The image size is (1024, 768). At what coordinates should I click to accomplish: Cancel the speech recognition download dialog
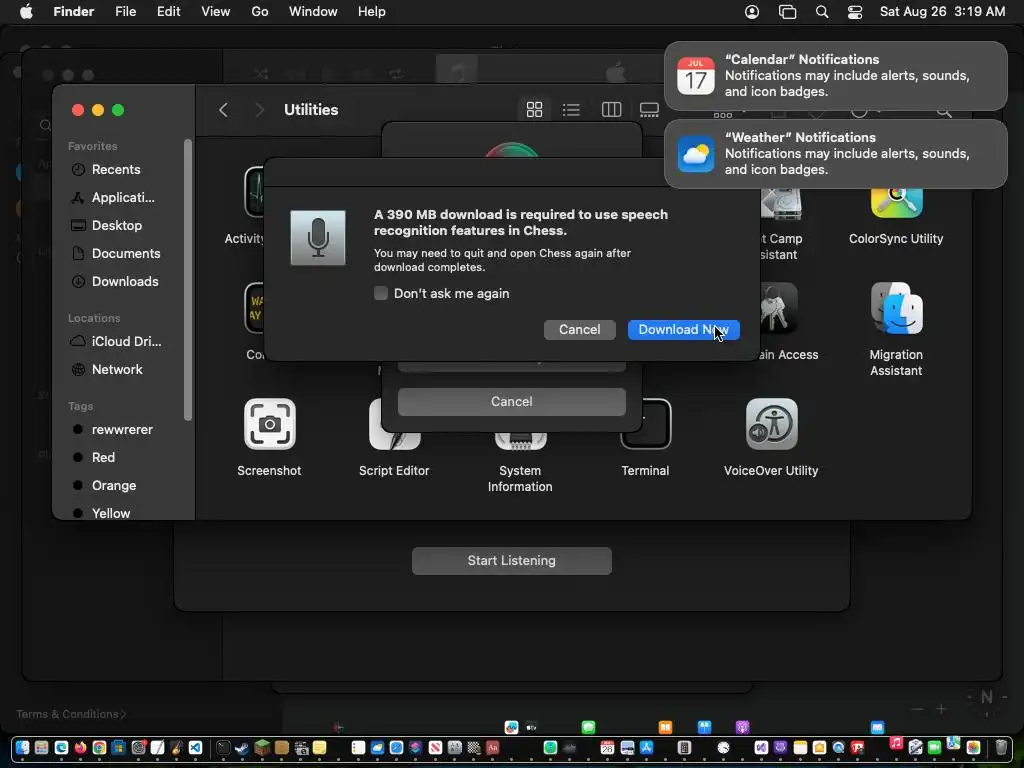click(579, 330)
